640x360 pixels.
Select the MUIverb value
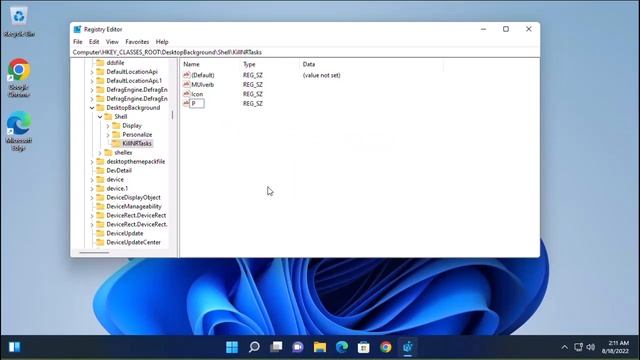pyautogui.click(x=202, y=84)
